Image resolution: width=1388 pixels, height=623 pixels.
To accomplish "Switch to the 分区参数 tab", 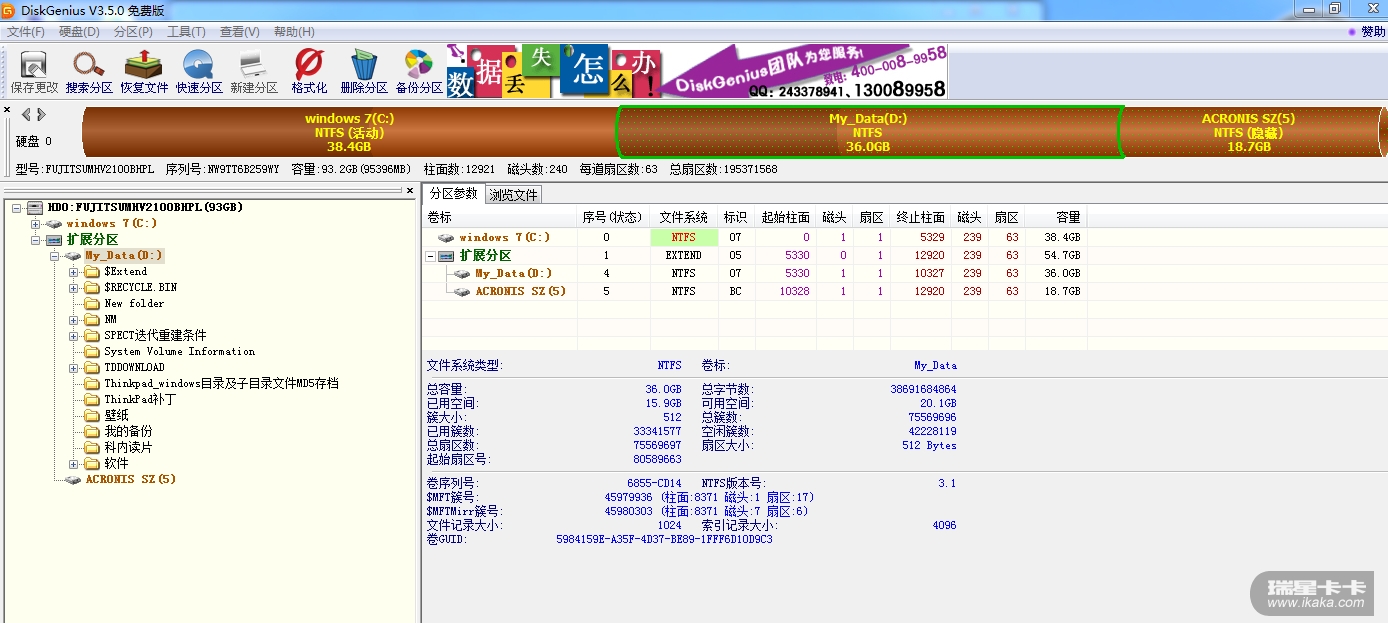I will 454,194.
